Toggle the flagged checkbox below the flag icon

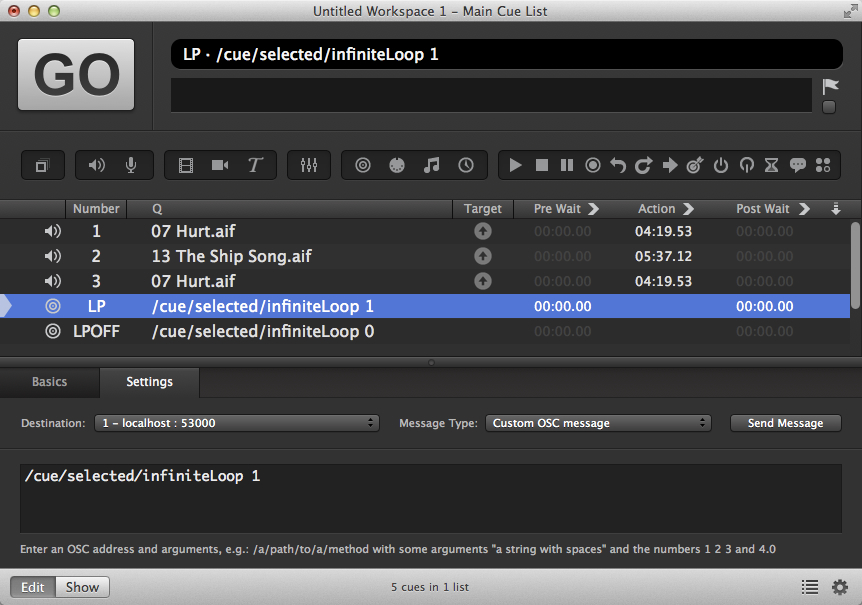pyautogui.click(x=829, y=108)
